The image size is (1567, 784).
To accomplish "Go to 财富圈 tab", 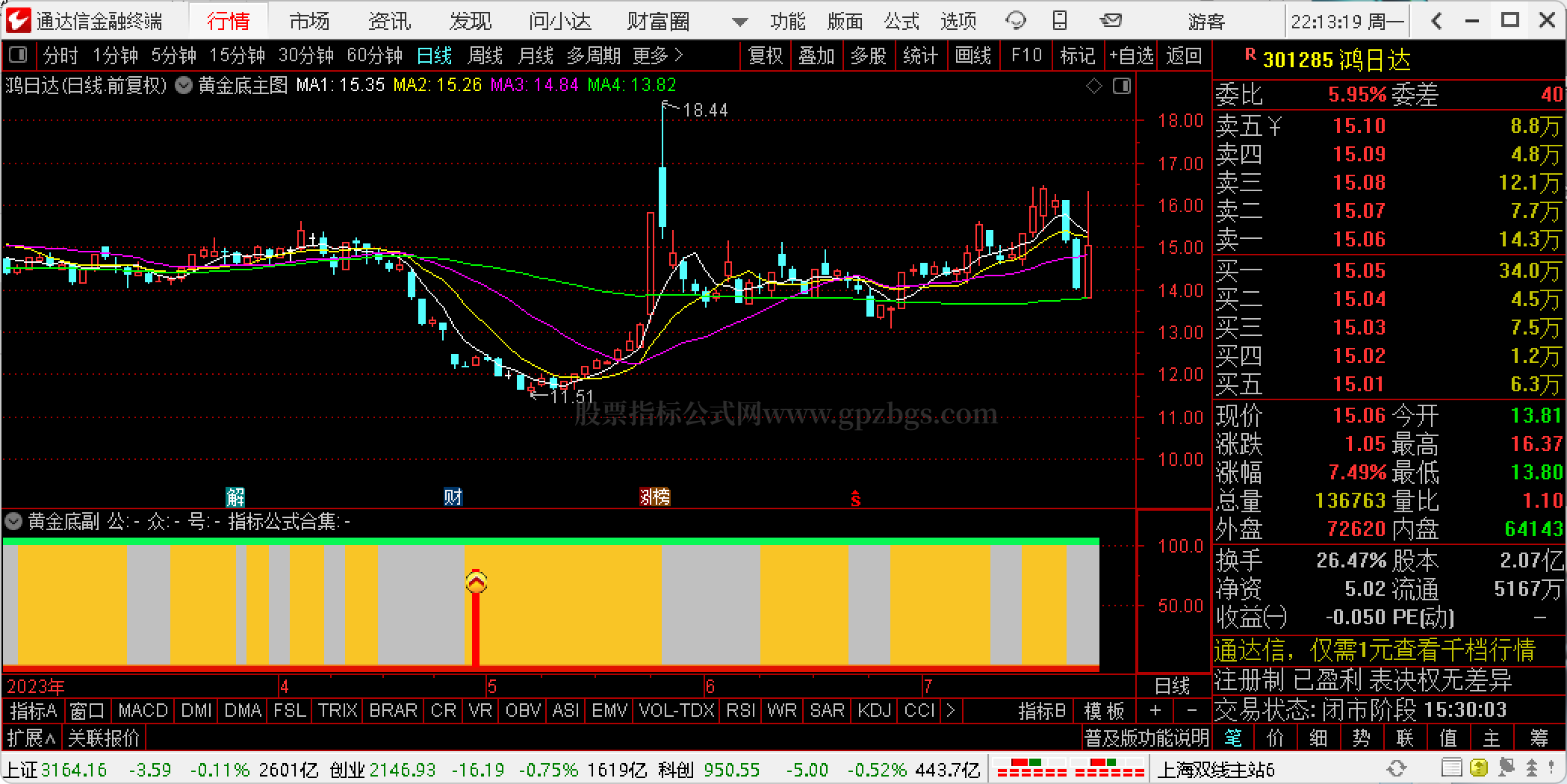I will pyautogui.click(x=658, y=21).
